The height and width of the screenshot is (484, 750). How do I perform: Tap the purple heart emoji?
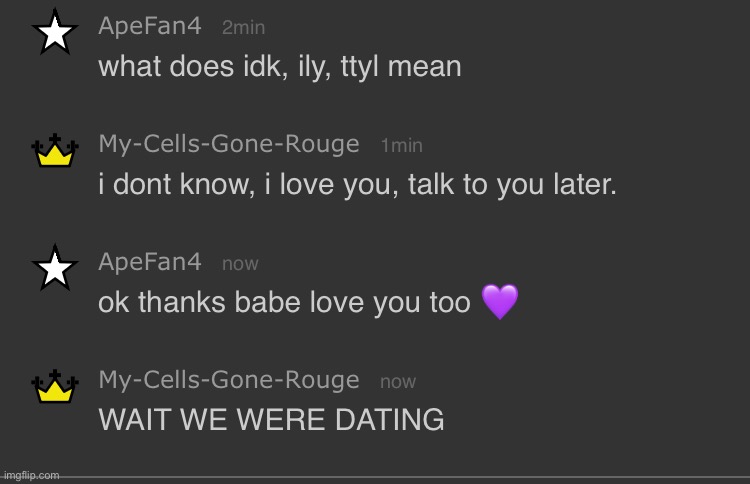pyautogui.click(x=500, y=301)
